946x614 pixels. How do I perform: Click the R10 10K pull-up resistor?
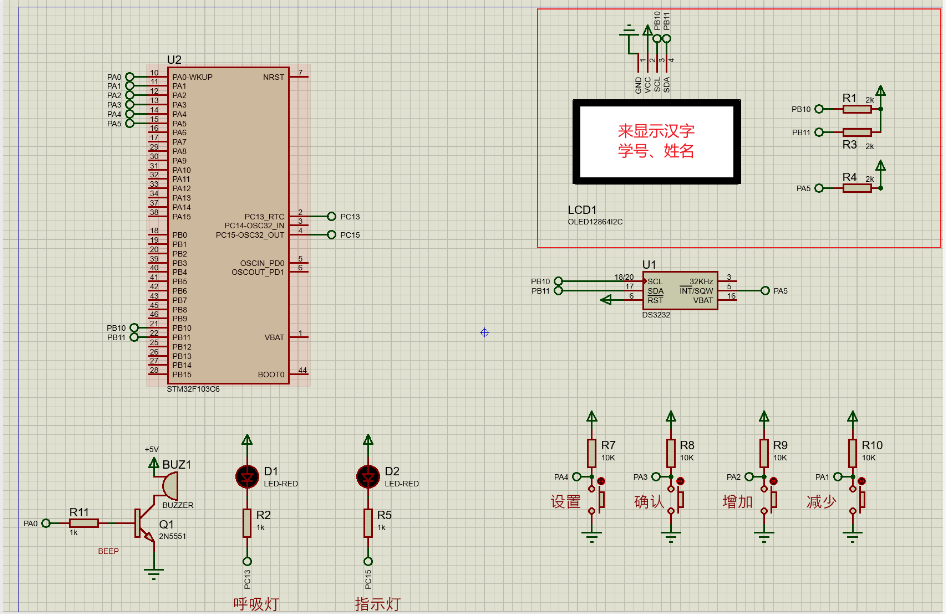[852, 453]
